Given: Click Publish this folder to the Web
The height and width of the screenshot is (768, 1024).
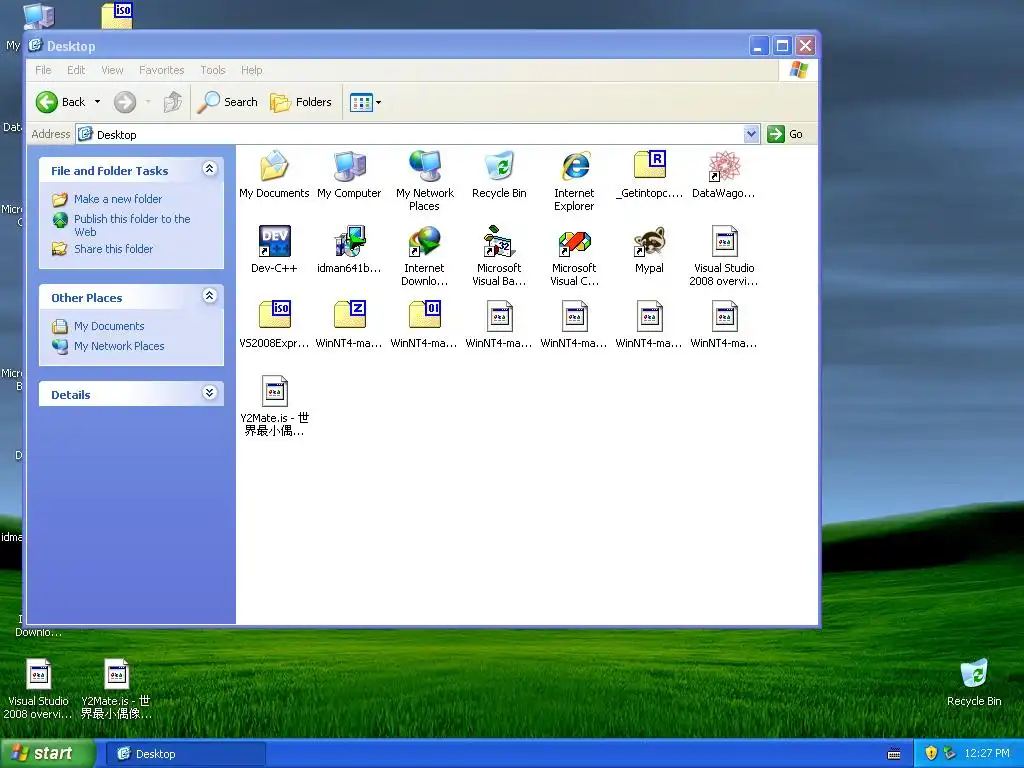Looking at the screenshot, I should (132, 225).
